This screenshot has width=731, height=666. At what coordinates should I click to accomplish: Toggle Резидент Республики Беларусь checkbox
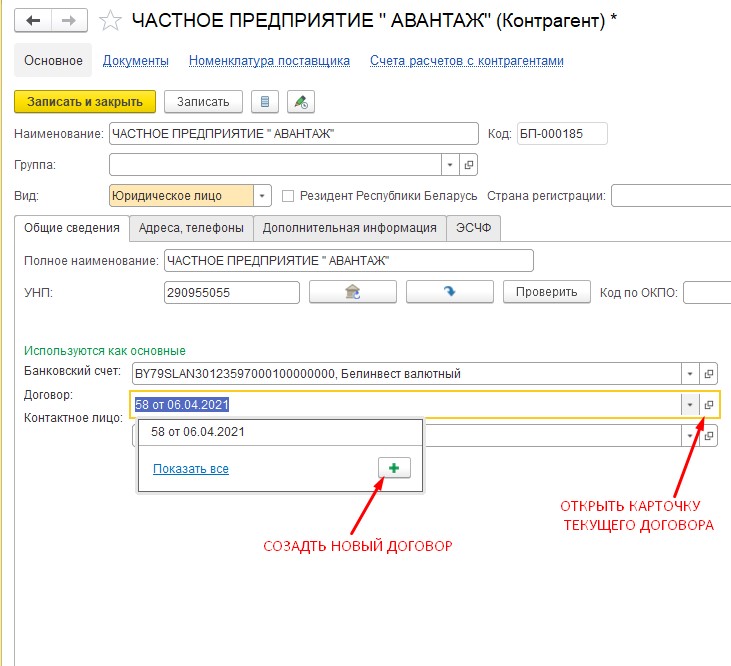tap(288, 196)
